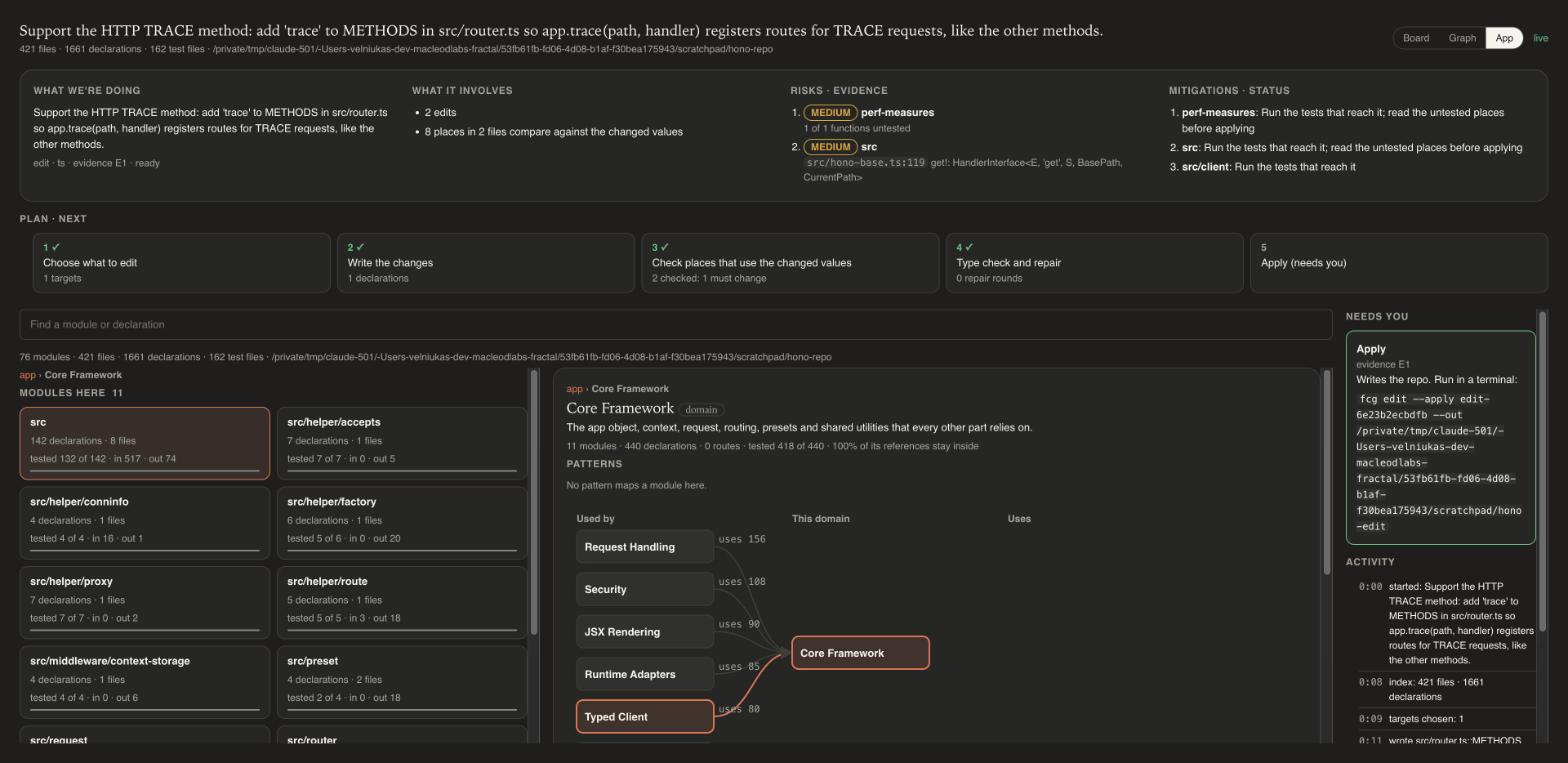
Task: Switch to the Board view tab
Action: (1415, 38)
